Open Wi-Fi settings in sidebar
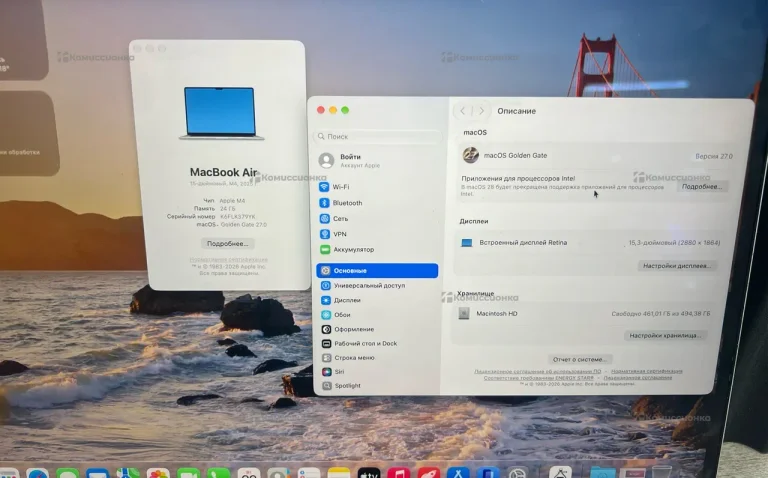768x478 pixels. click(377, 187)
